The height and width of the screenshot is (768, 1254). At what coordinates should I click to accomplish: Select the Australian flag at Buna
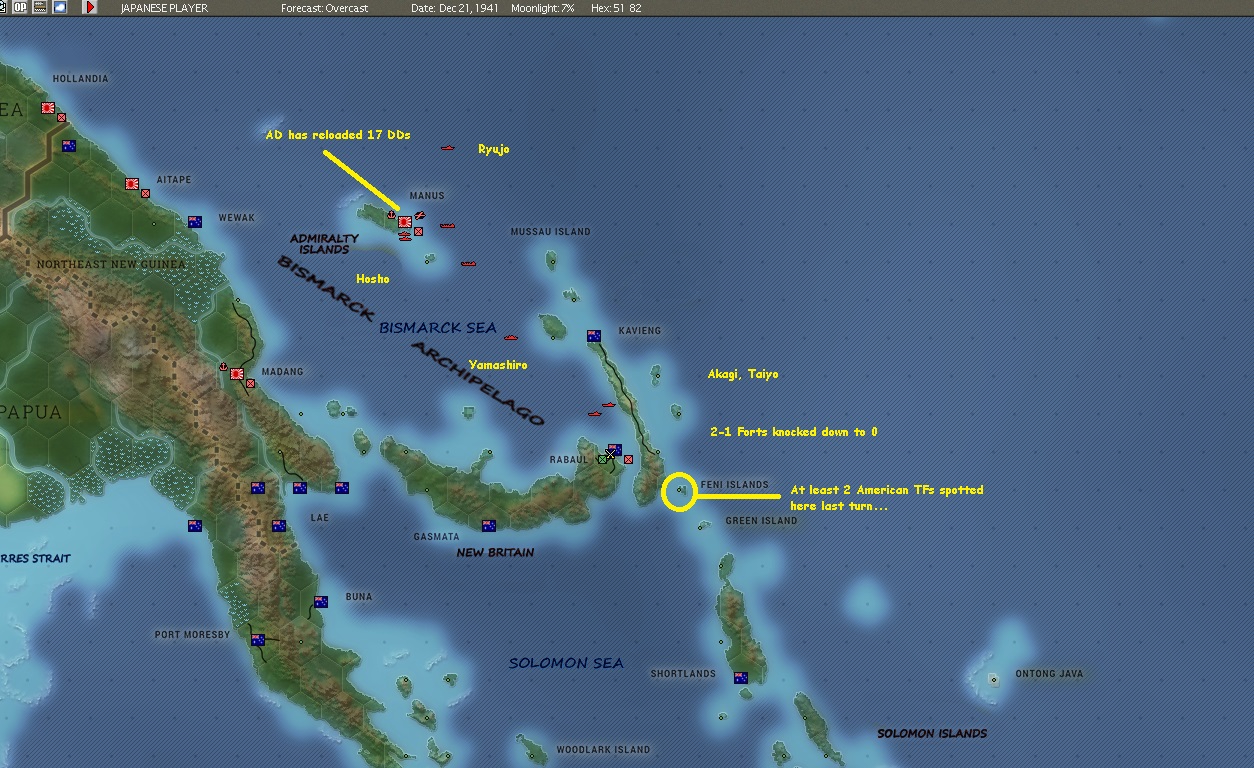(x=321, y=602)
